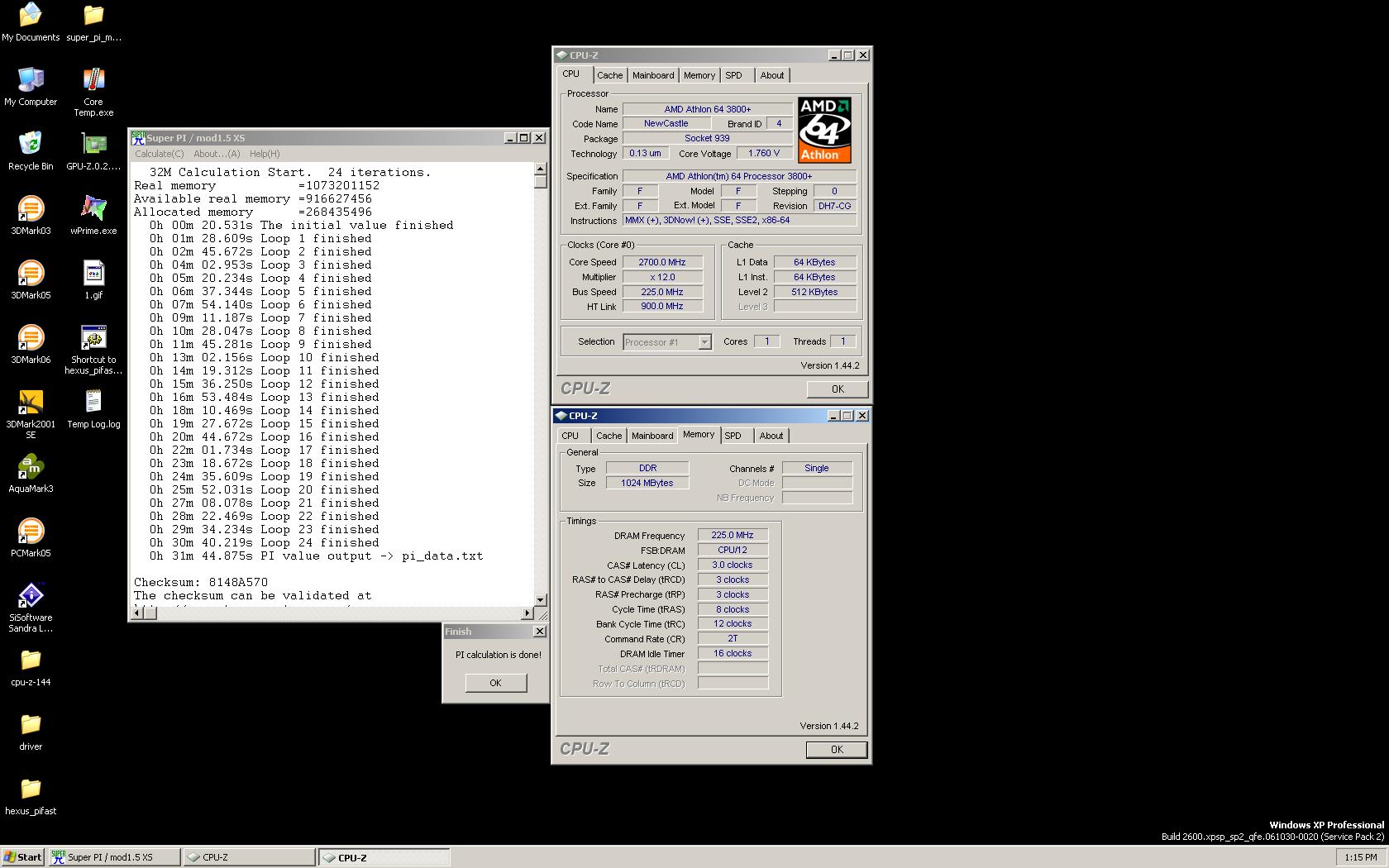
Task: Open Help(H) menu in Super PI
Action: click(265, 154)
